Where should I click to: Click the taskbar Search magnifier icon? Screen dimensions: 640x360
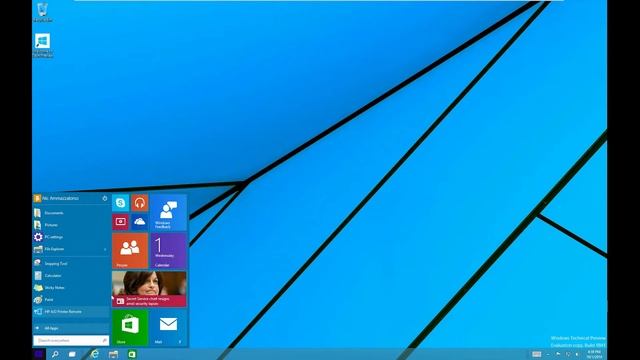click(55, 354)
